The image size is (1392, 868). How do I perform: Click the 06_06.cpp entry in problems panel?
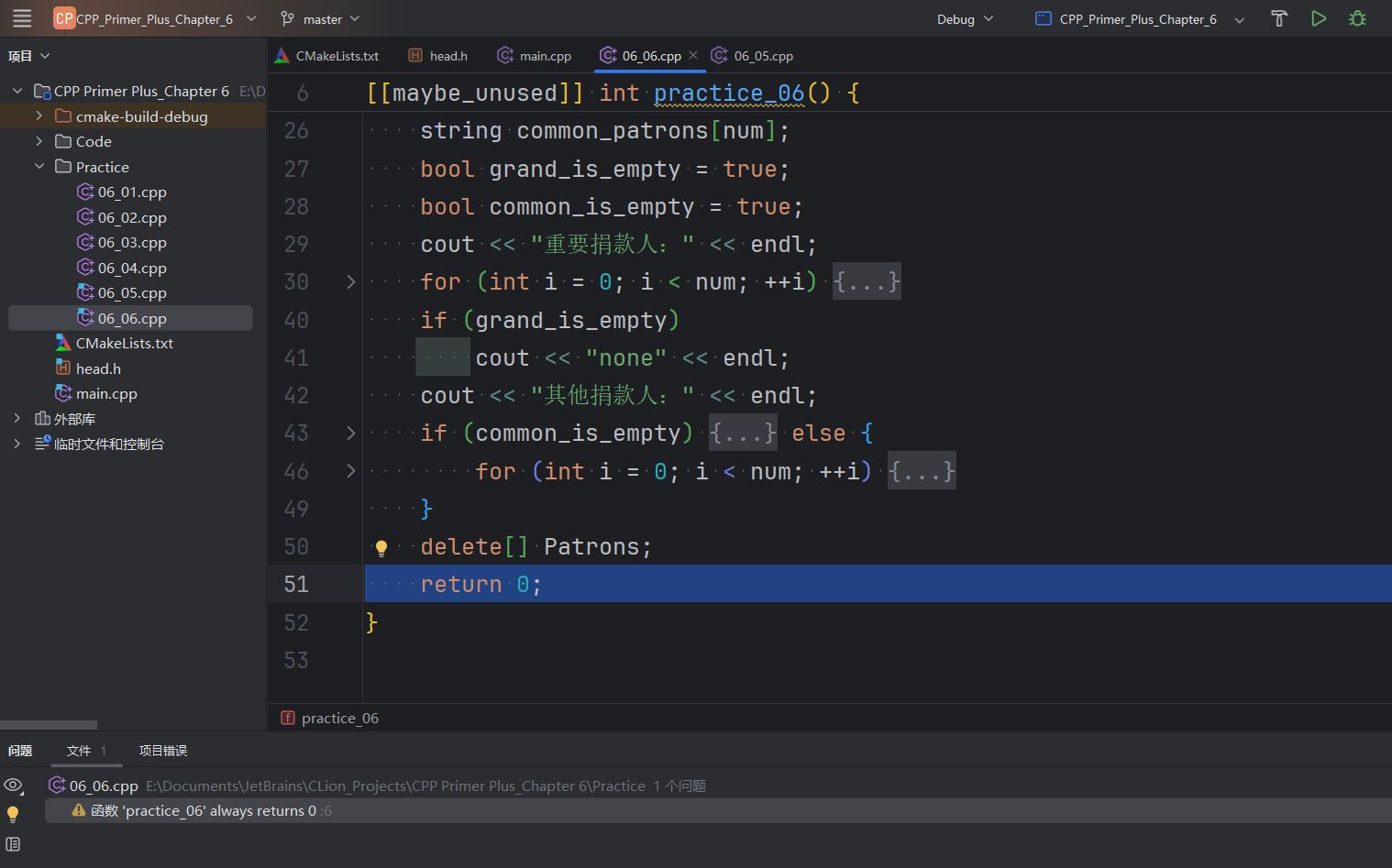coord(104,786)
